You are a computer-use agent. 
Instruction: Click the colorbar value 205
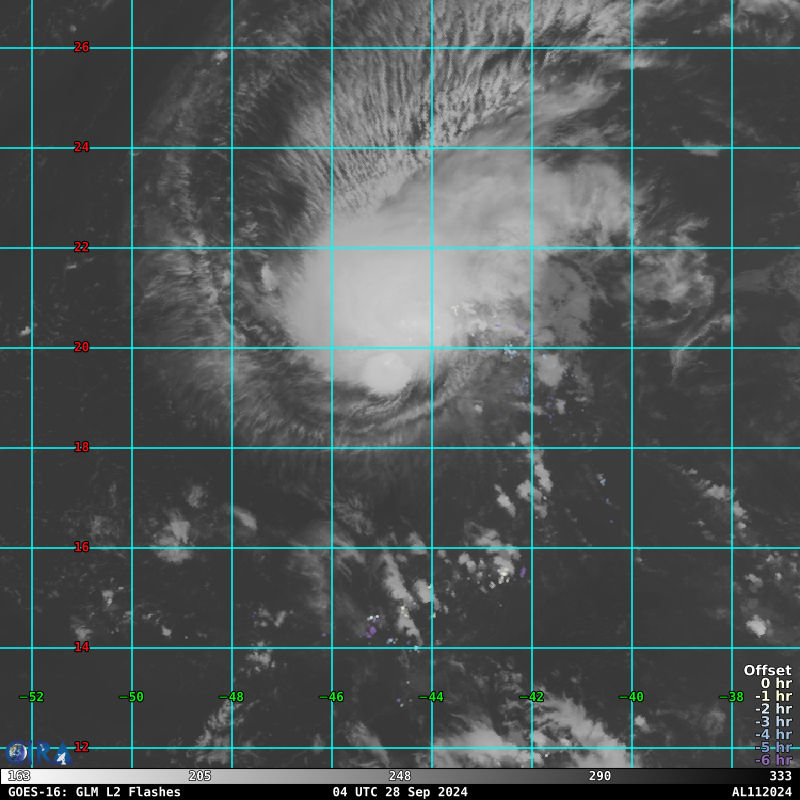(199, 777)
